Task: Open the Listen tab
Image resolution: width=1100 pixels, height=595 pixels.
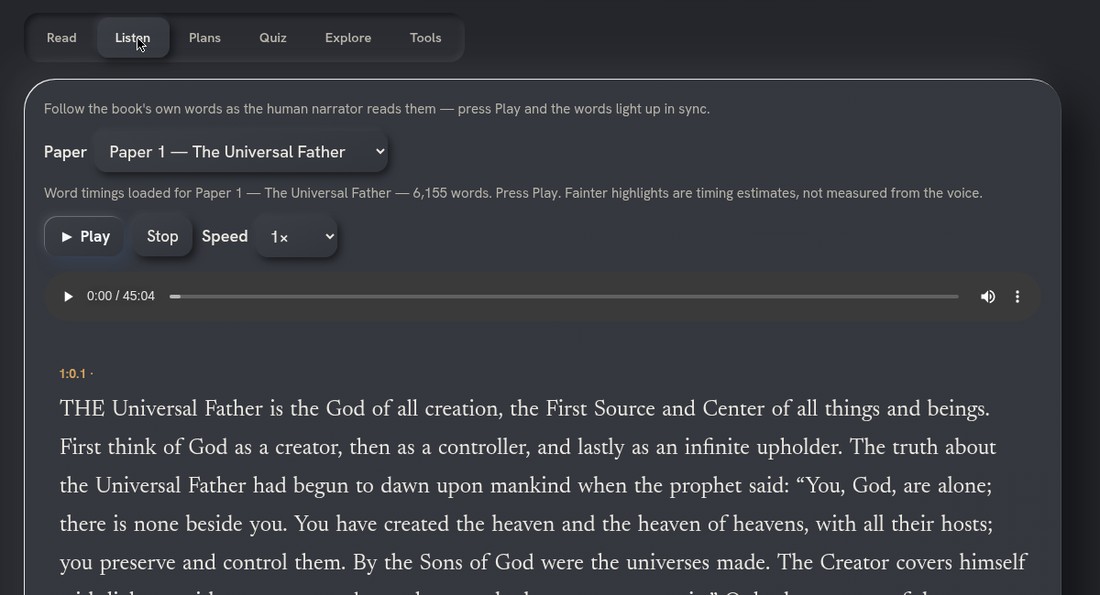Action: [x=133, y=38]
